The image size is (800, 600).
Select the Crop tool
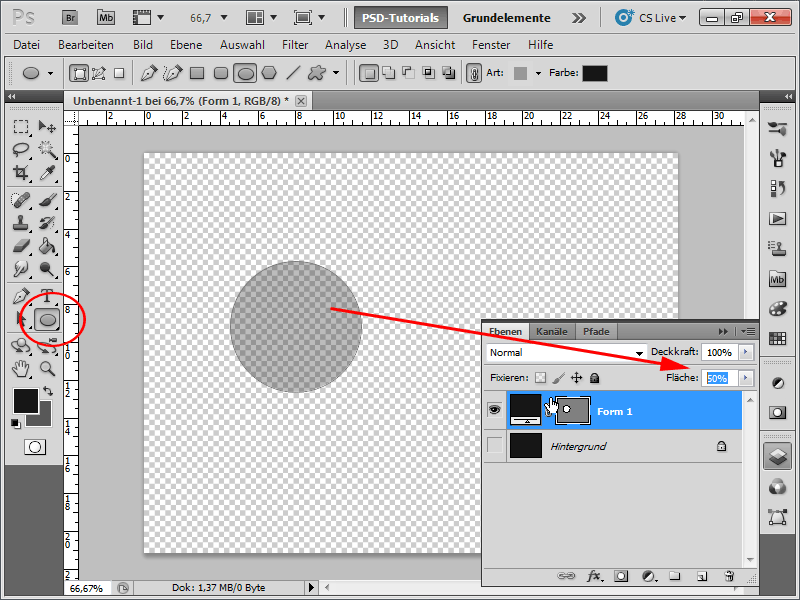point(21,173)
